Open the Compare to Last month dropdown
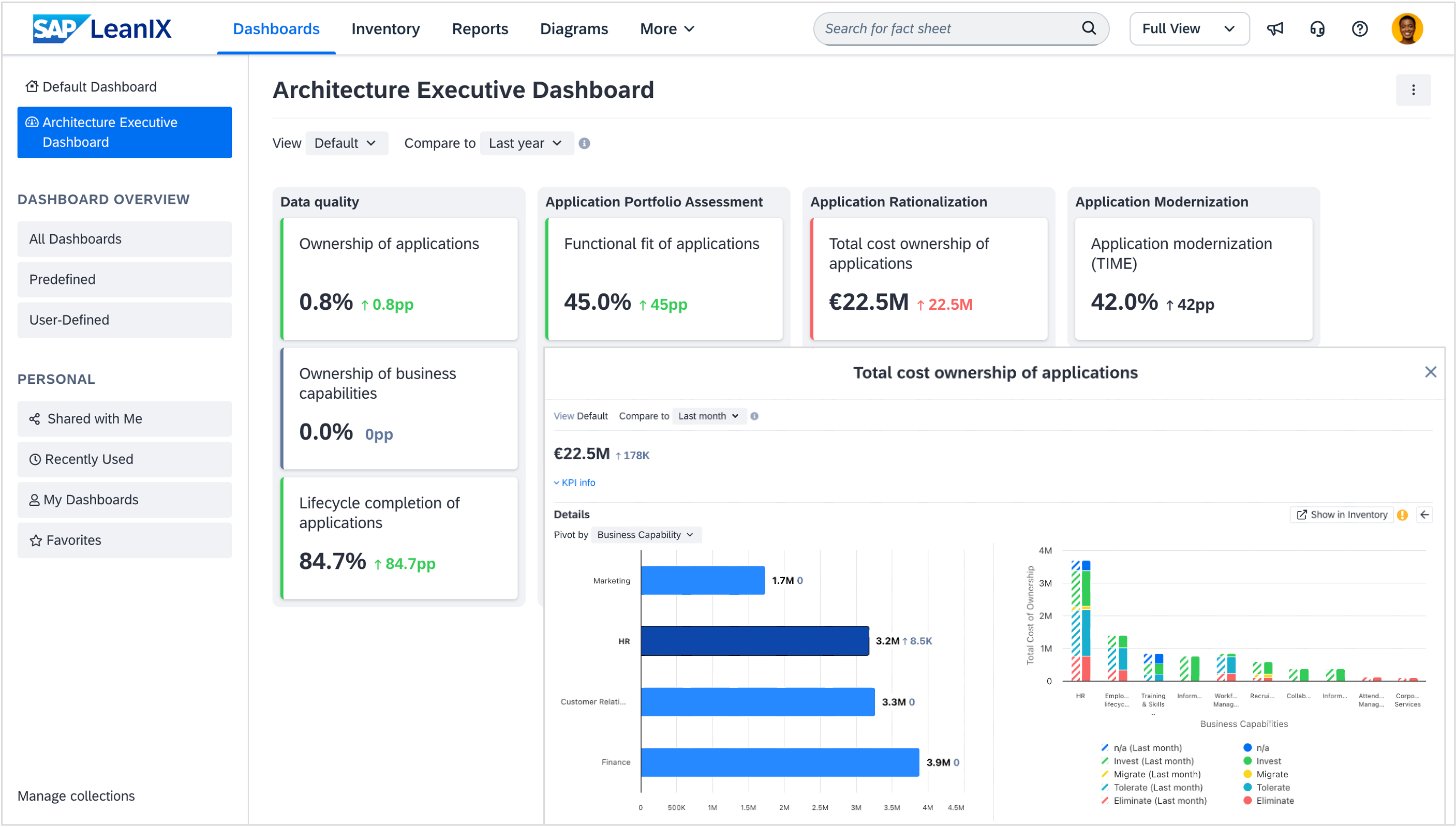 [708, 416]
